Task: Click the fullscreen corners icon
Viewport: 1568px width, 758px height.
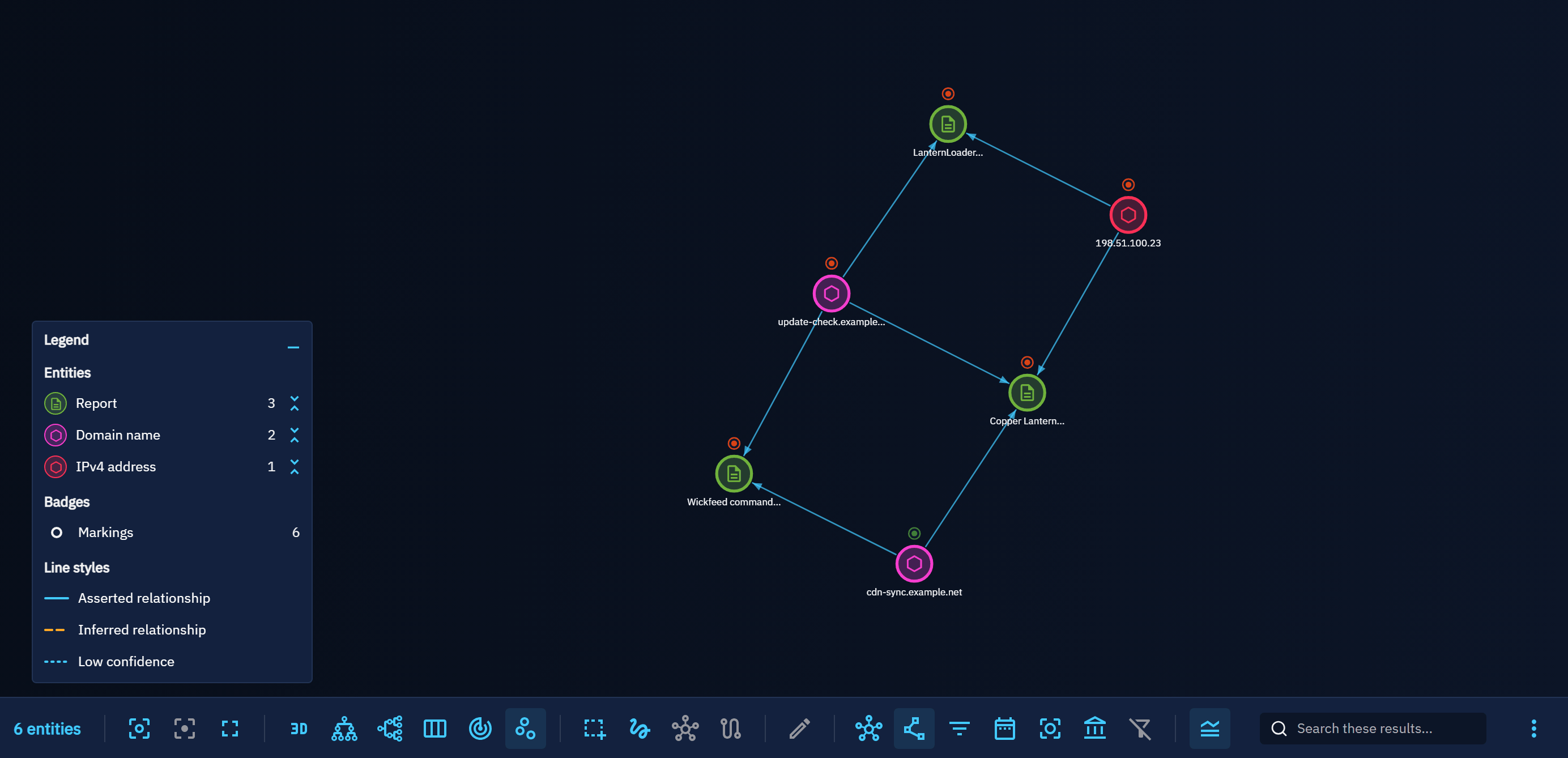Action: pyautogui.click(x=230, y=728)
